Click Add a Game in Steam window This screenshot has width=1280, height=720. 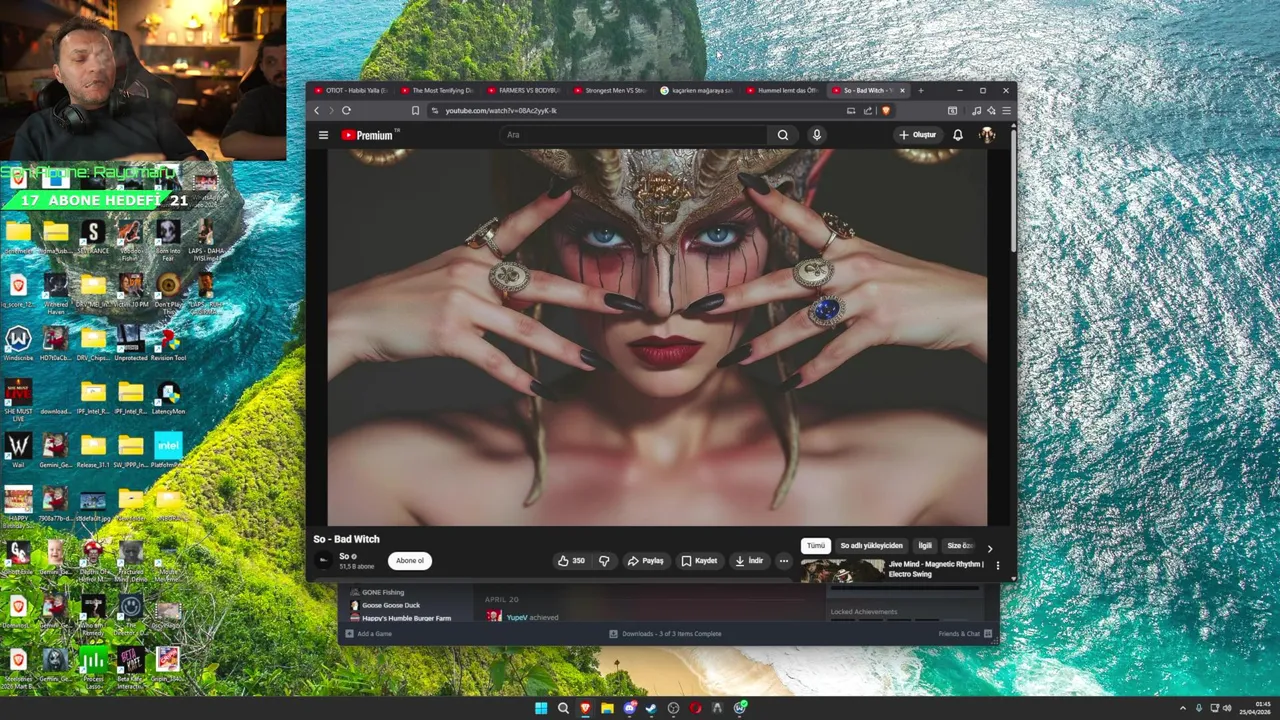click(369, 634)
